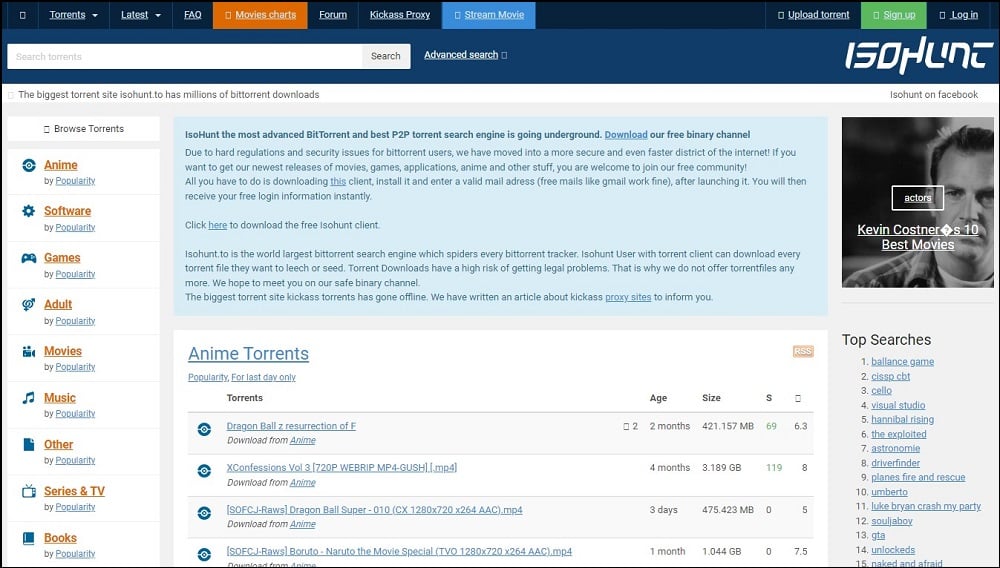Click top search 'luke bryan crash my party'

[926, 506]
